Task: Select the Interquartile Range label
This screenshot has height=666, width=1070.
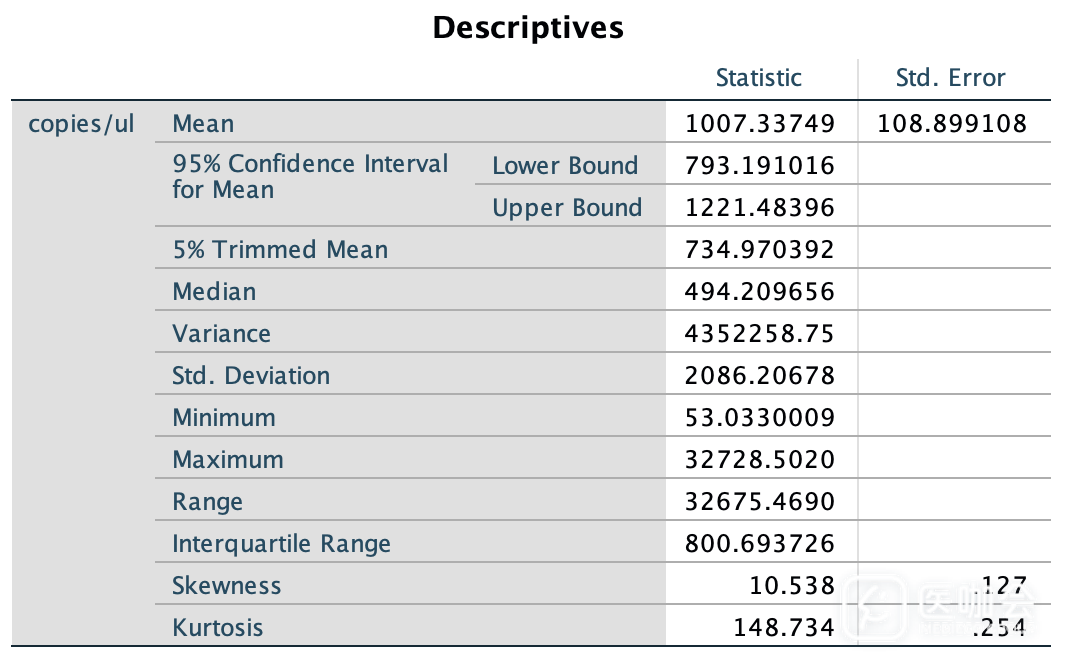Action: (281, 544)
